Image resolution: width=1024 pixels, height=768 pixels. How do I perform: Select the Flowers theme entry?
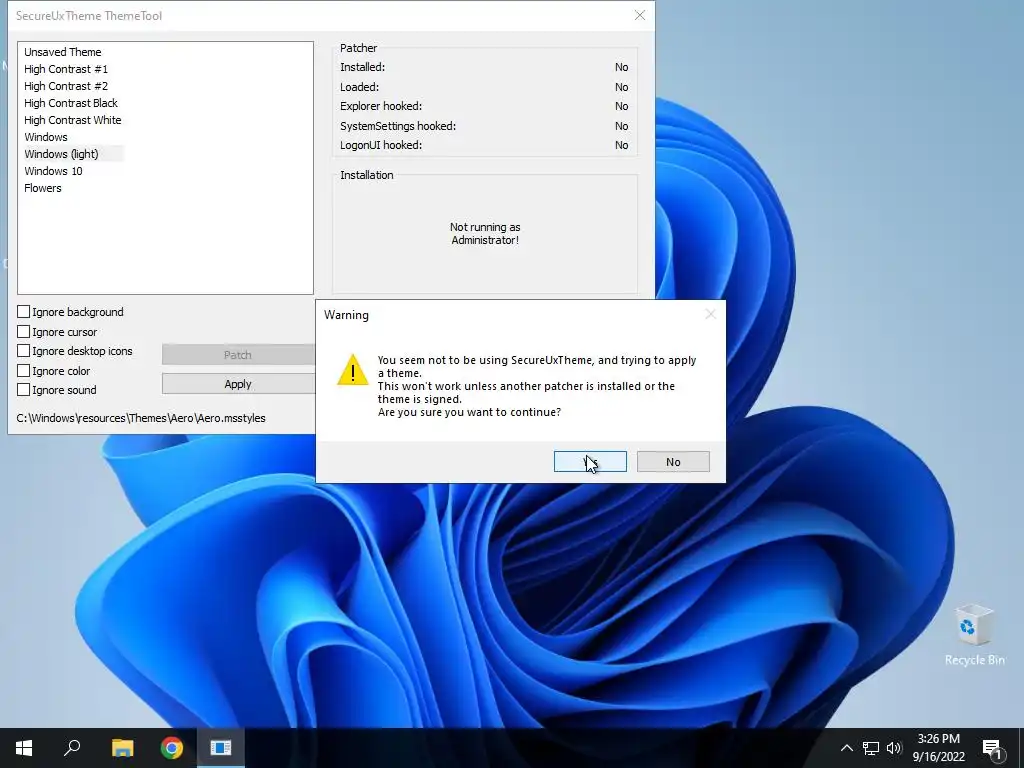(x=42, y=187)
